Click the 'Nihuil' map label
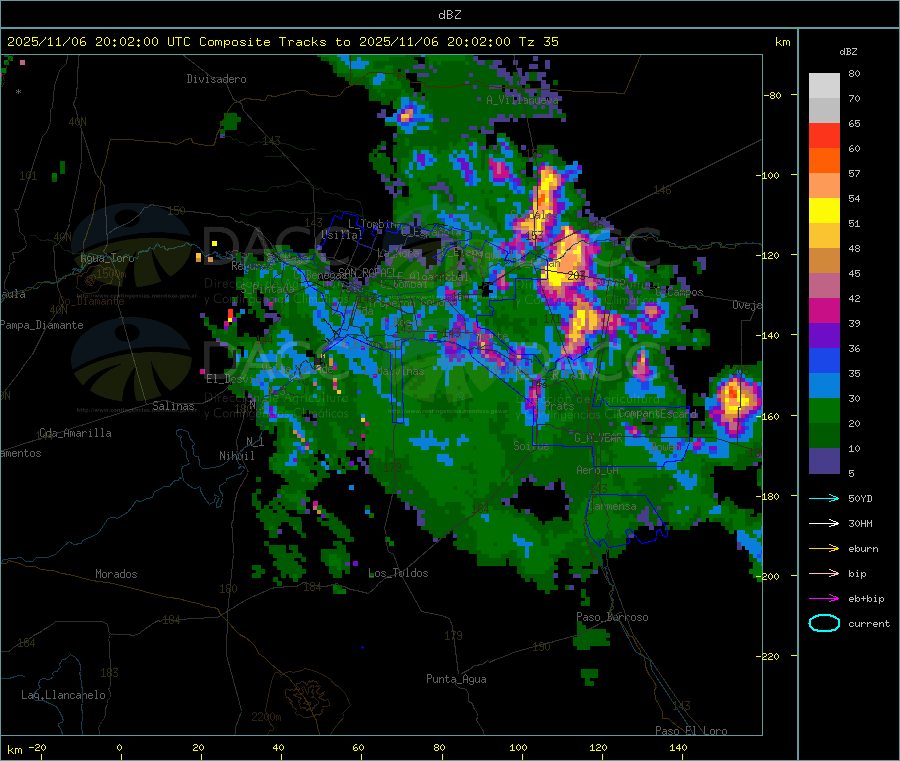 coord(236,456)
